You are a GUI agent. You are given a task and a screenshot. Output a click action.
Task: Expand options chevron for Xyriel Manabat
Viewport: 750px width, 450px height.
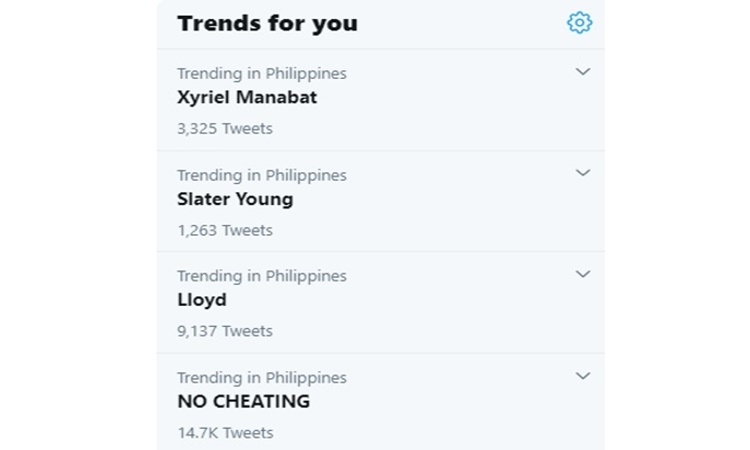pyautogui.click(x=583, y=72)
